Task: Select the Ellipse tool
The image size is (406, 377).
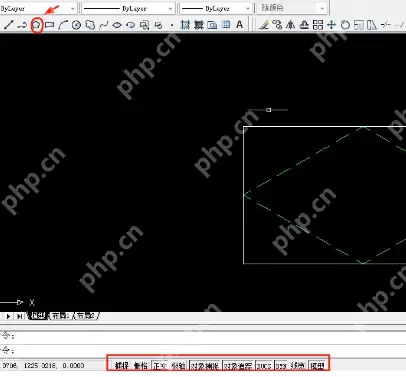Action: tap(117, 25)
